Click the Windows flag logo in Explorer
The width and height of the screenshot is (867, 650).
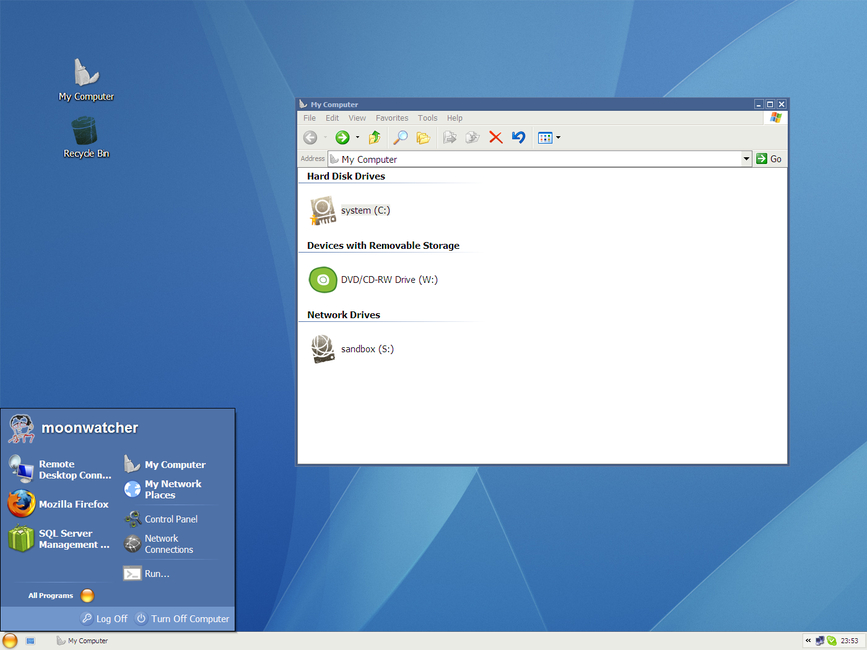(x=776, y=118)
